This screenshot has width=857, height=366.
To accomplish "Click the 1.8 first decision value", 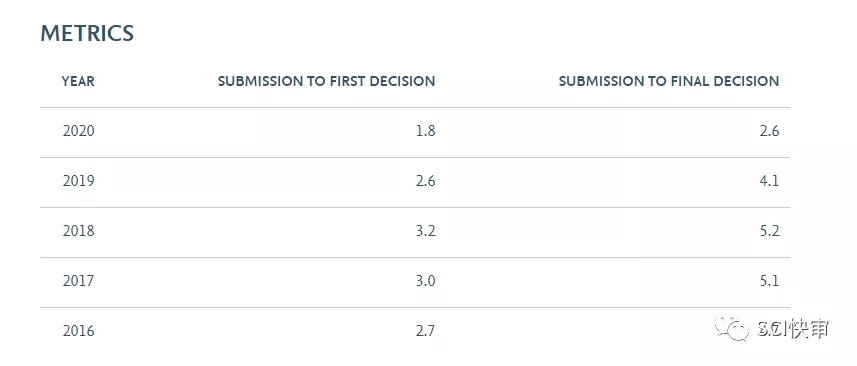I will click(426, 131).
